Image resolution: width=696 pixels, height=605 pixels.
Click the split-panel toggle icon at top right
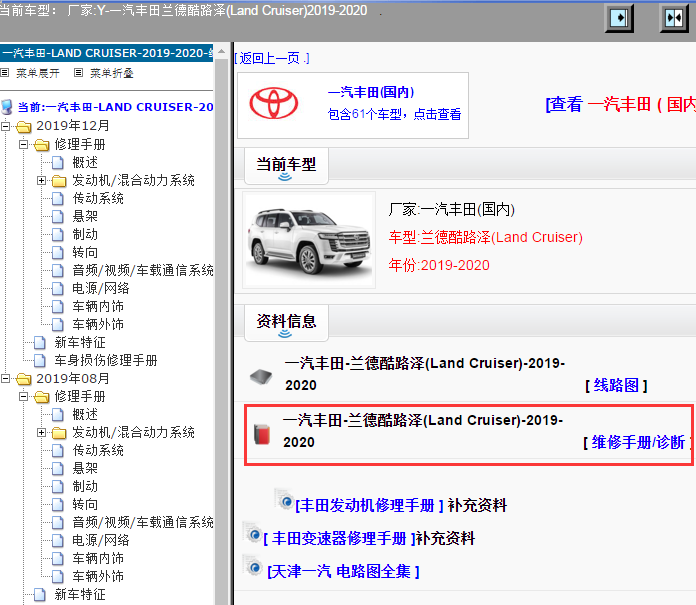(673, 19)
